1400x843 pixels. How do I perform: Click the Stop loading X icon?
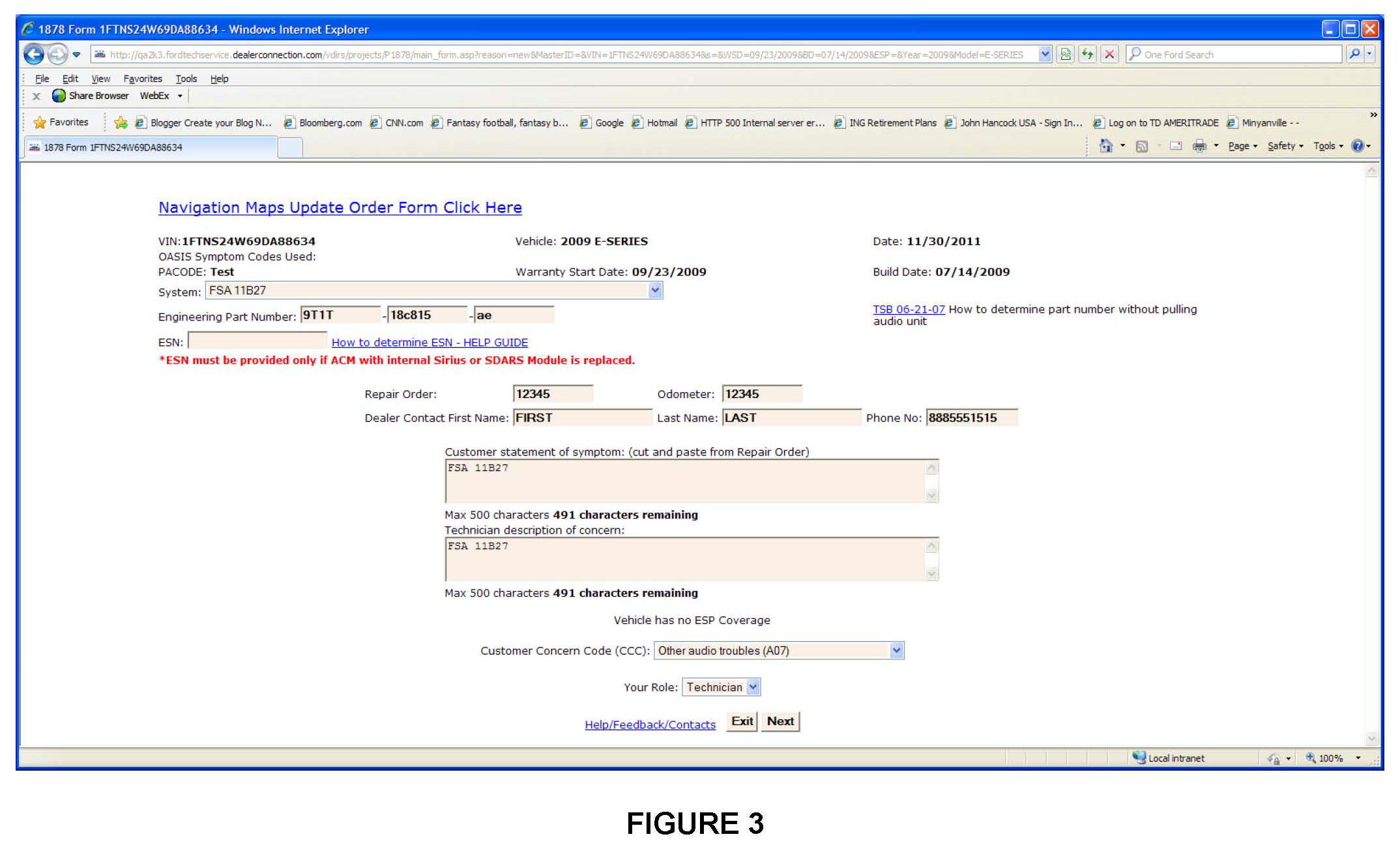(1109, 55)
